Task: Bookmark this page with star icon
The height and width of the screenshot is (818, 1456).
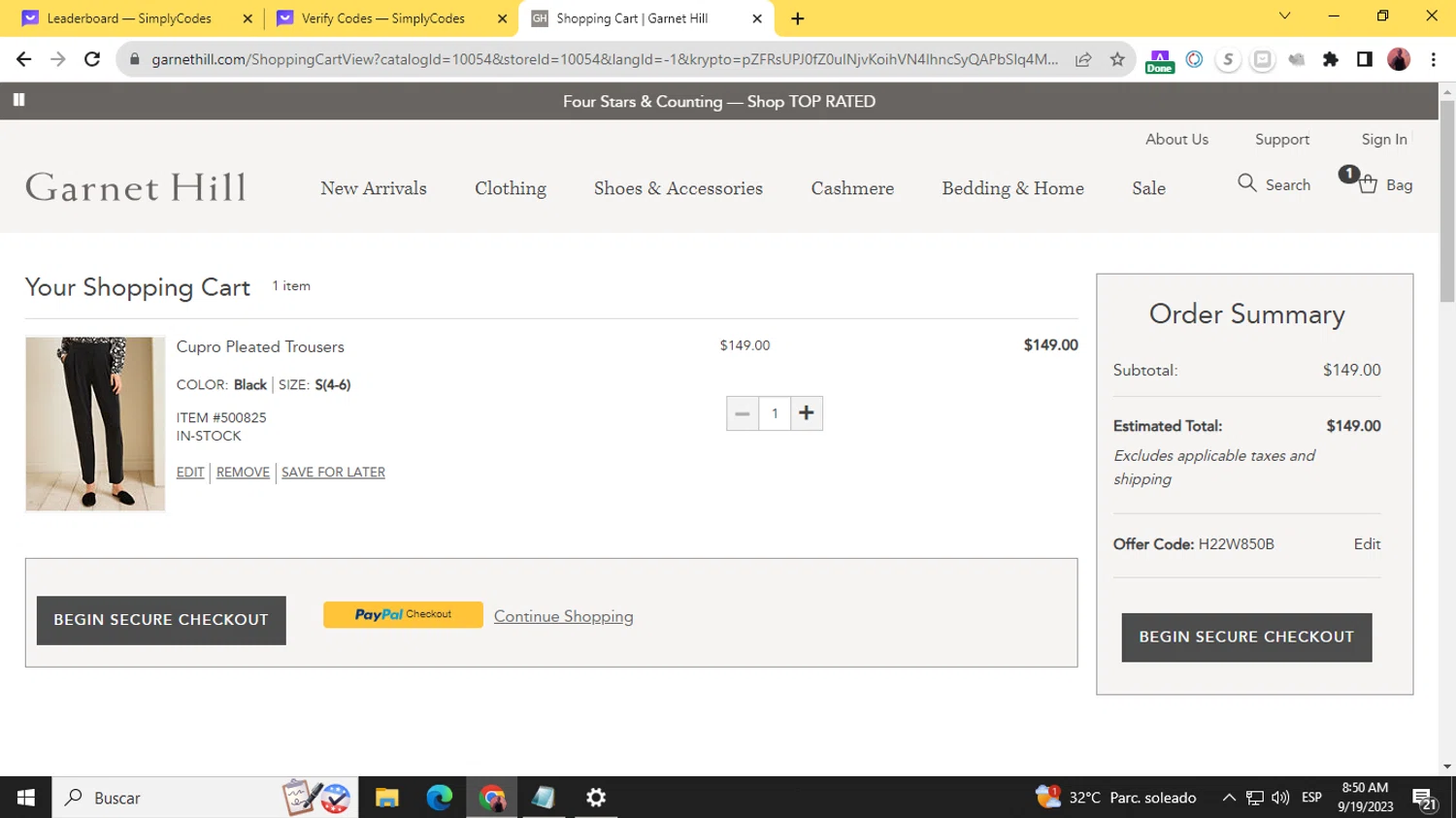Action: (1117, 59)
